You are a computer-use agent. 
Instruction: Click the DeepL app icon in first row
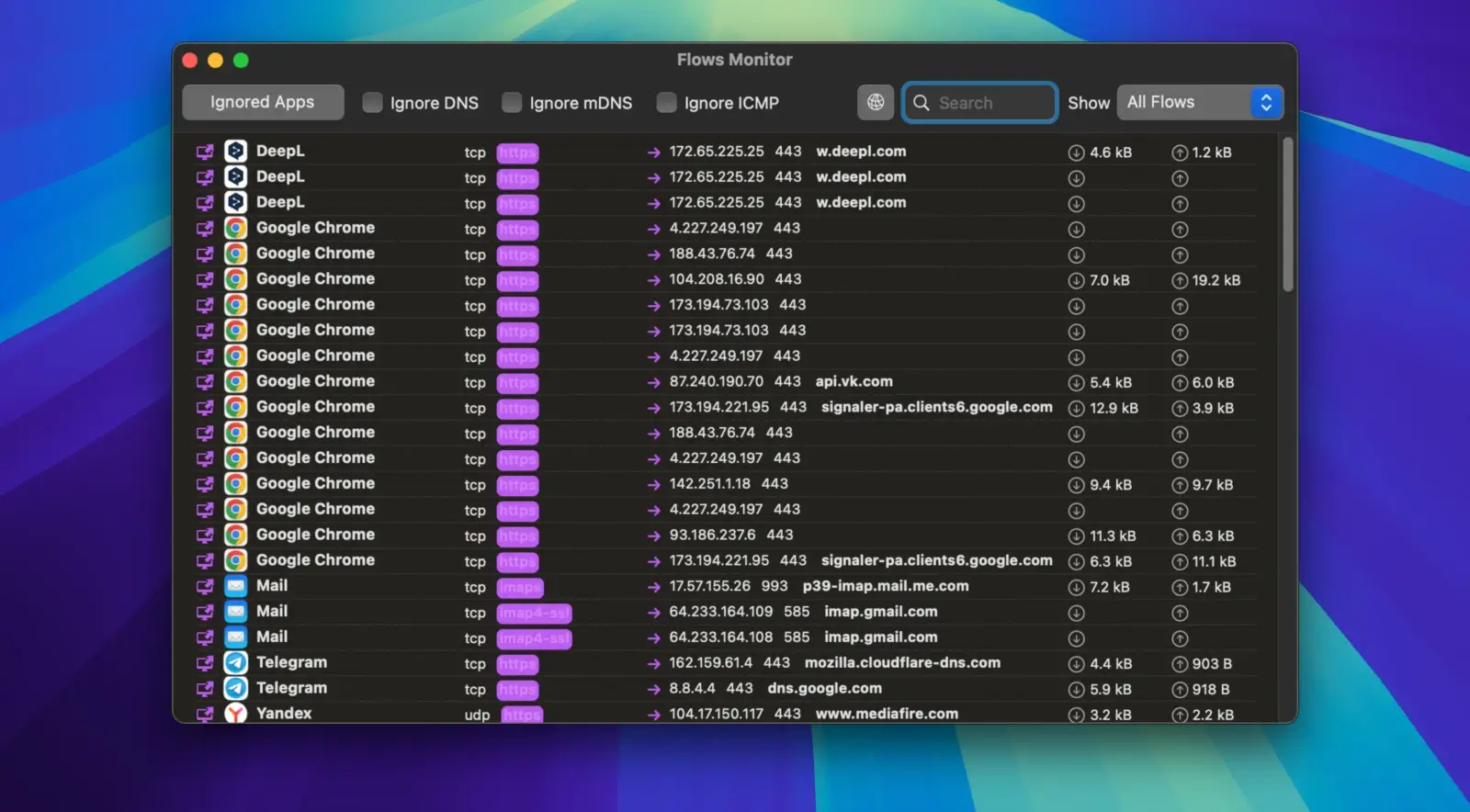(236, 152)
